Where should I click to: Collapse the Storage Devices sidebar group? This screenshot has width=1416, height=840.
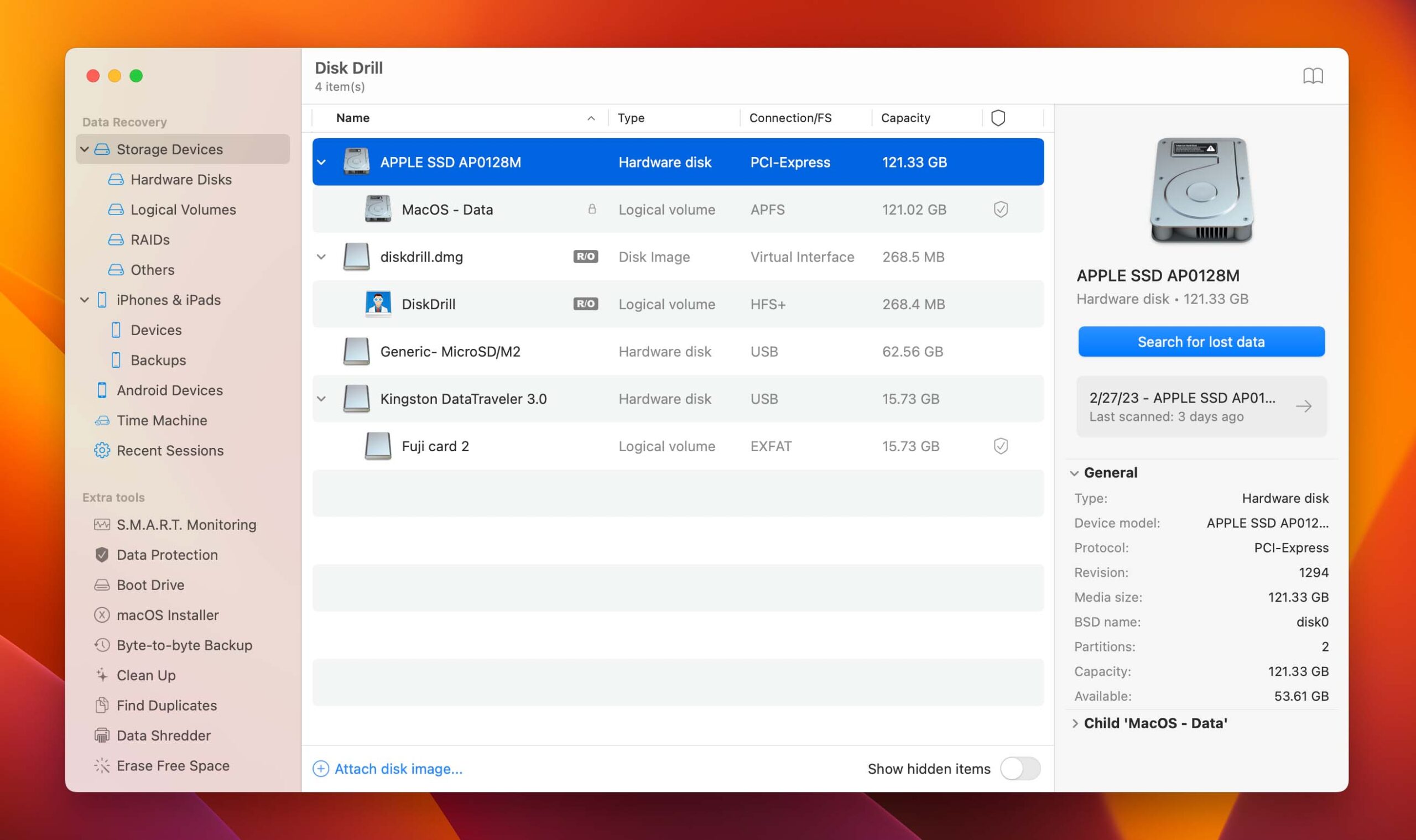pyautogui.click(x=85, y=149)
